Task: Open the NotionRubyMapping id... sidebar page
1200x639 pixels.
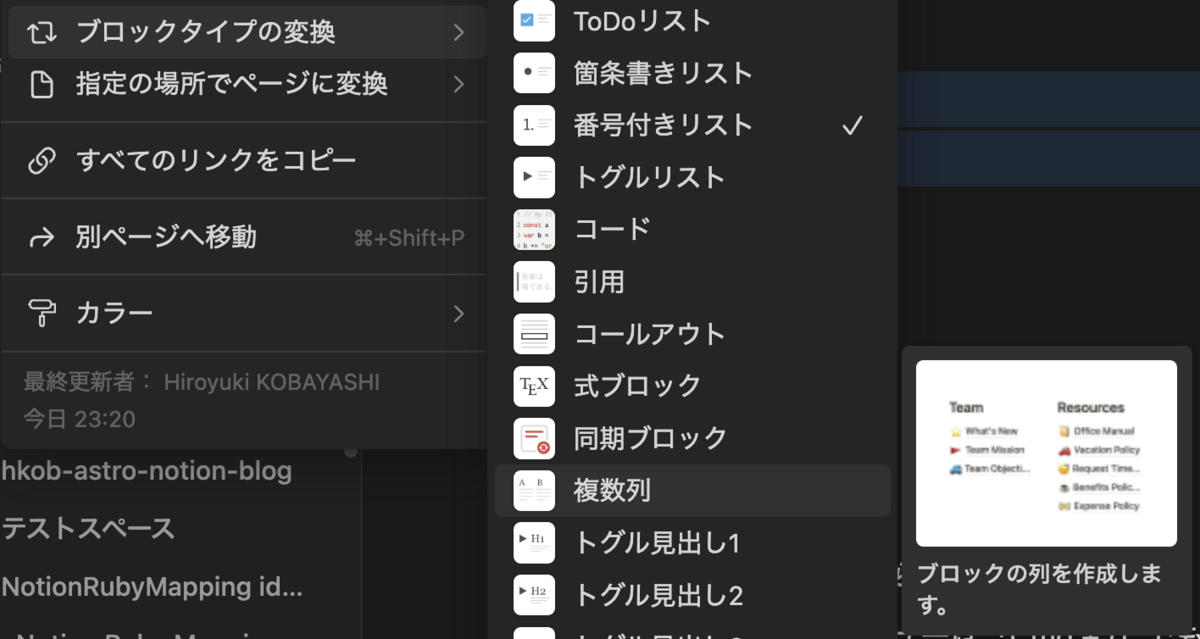Action: coord(152,586)
